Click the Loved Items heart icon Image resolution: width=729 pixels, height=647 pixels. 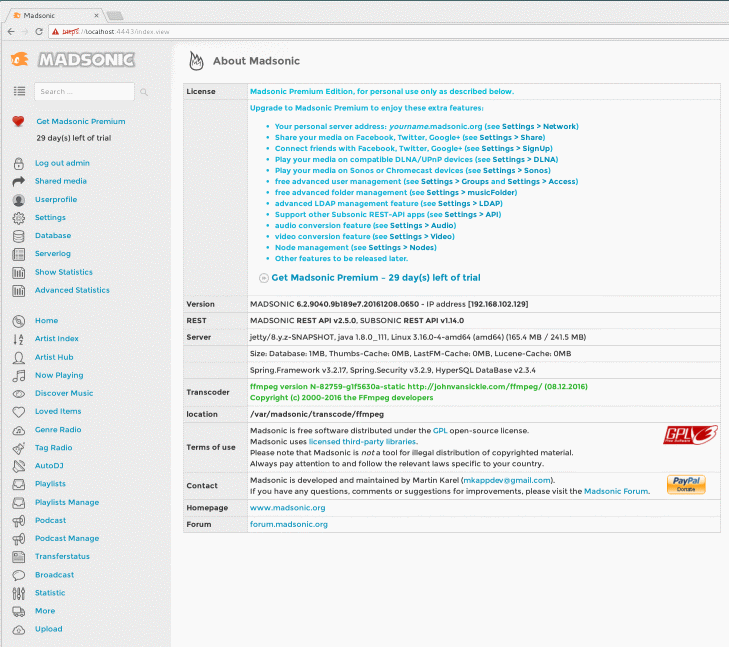(x=18, y=411)
